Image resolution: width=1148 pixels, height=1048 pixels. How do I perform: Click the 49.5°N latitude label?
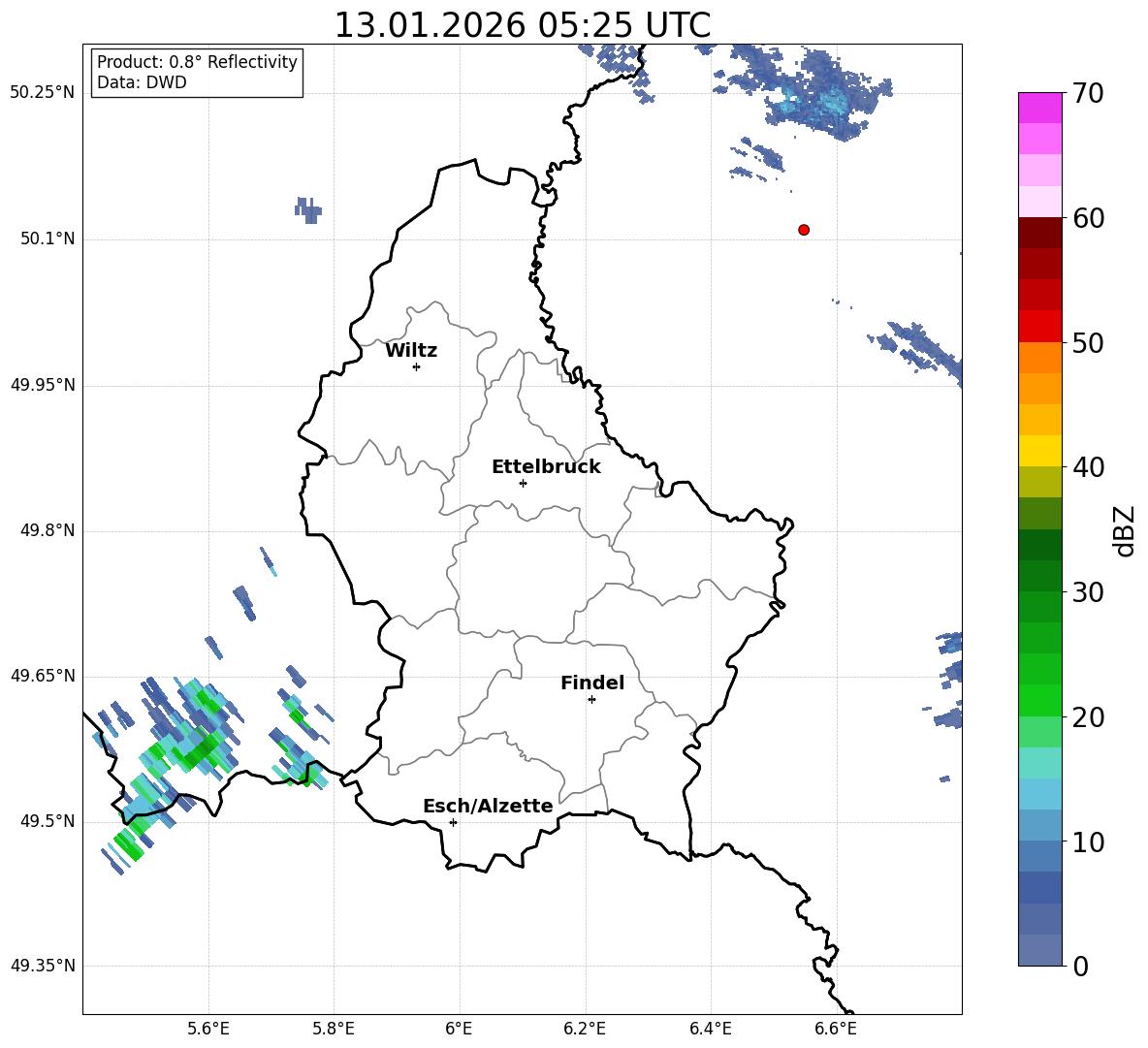[x=48, y=821]
